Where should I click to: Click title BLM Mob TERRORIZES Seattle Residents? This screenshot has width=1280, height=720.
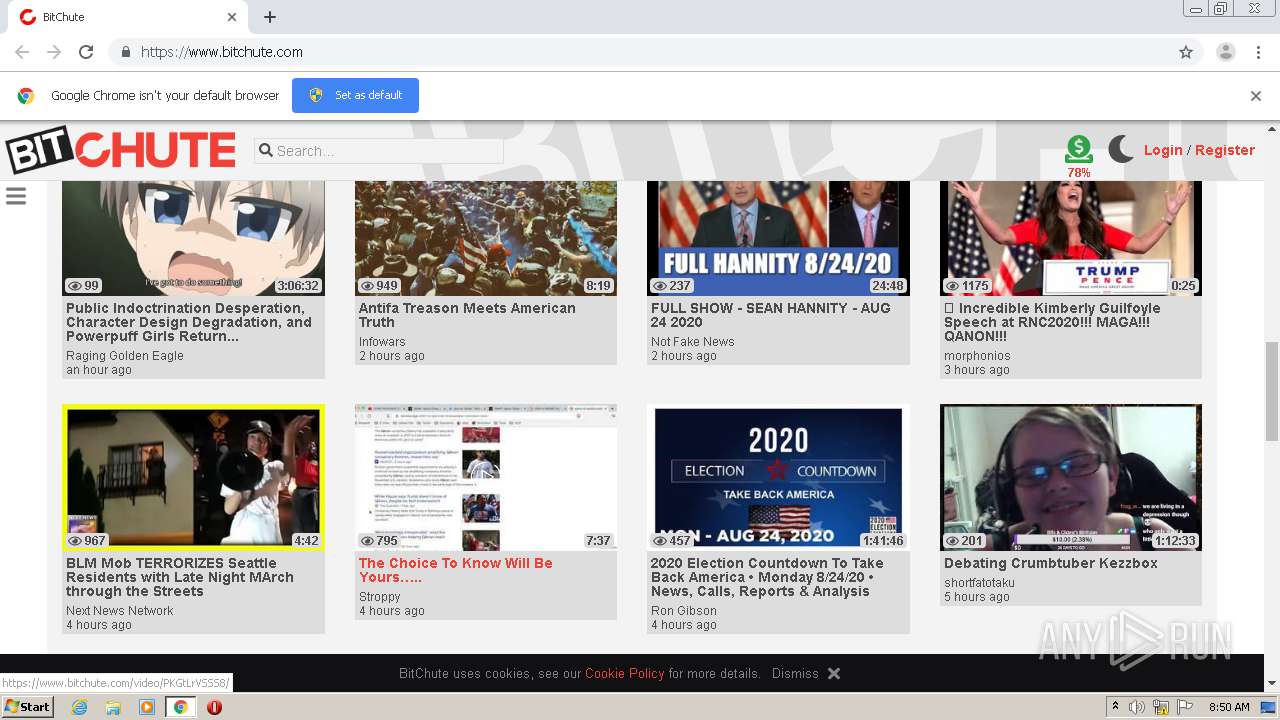pyautogui.click(x=180, y=577)
